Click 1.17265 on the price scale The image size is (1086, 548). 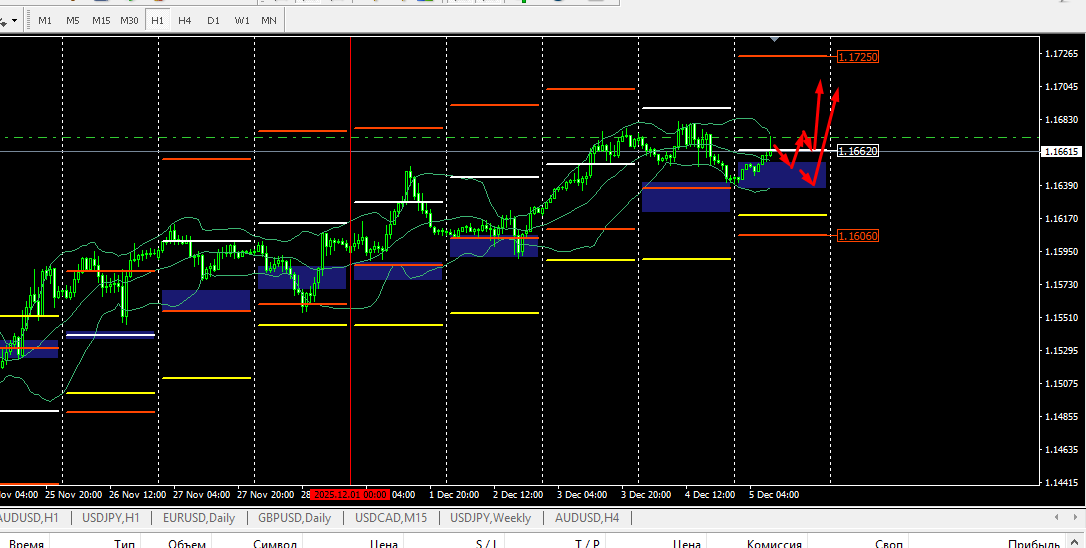coord(1061,53)
